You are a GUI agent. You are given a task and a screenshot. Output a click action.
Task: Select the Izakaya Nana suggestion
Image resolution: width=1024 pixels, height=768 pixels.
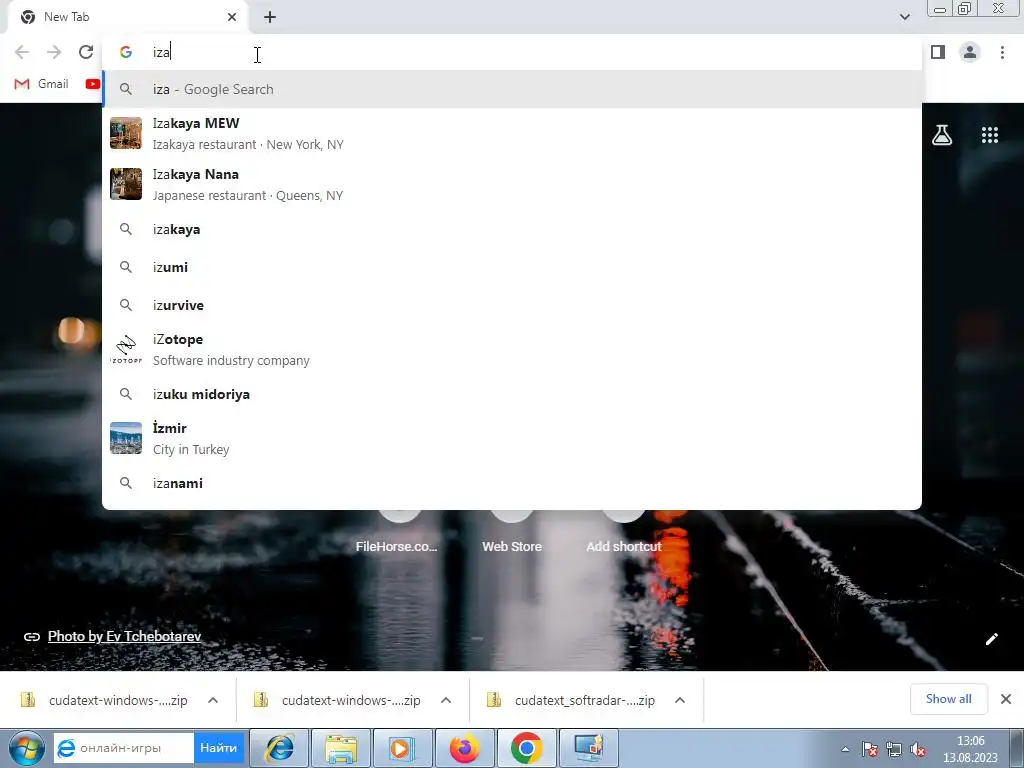512,184
